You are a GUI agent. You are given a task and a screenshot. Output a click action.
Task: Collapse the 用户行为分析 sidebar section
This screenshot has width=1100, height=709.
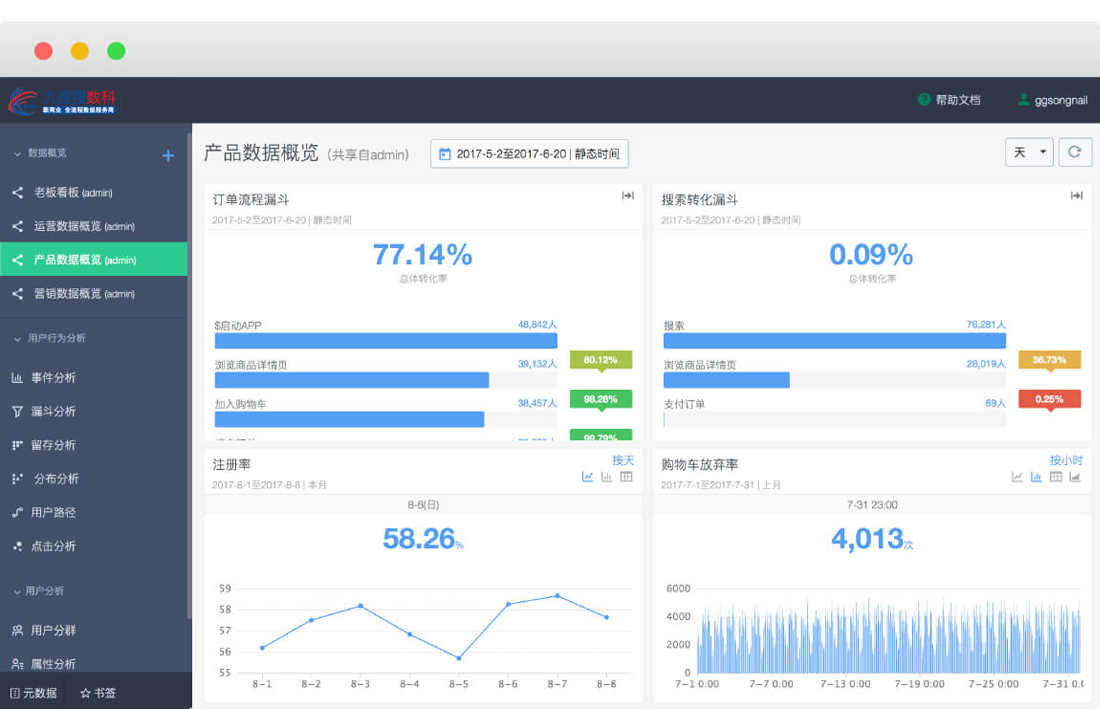17,339
